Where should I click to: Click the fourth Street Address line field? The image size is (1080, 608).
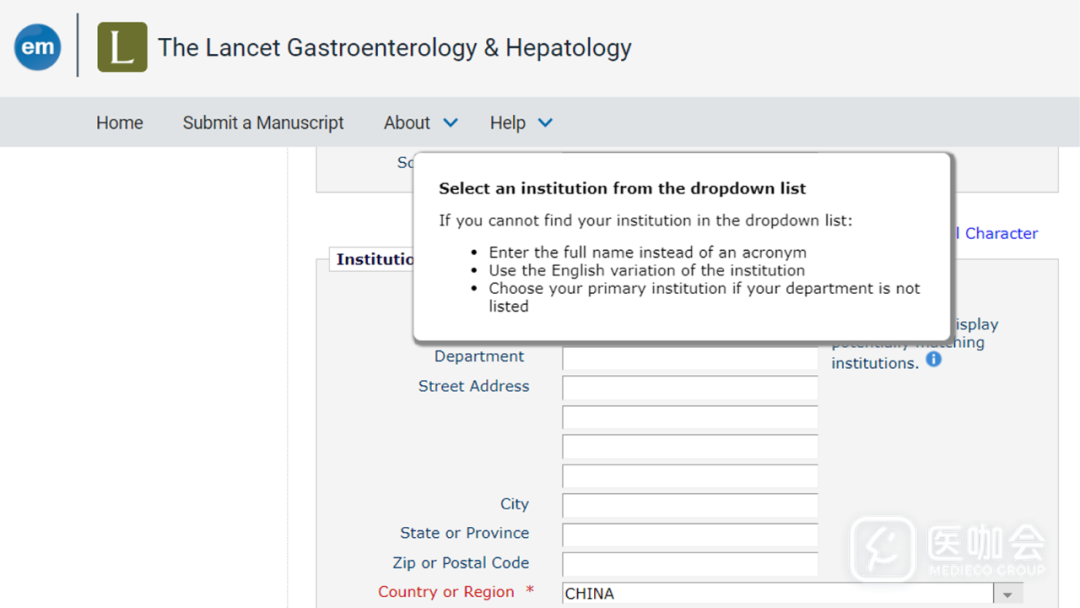(x=689, y=476)
